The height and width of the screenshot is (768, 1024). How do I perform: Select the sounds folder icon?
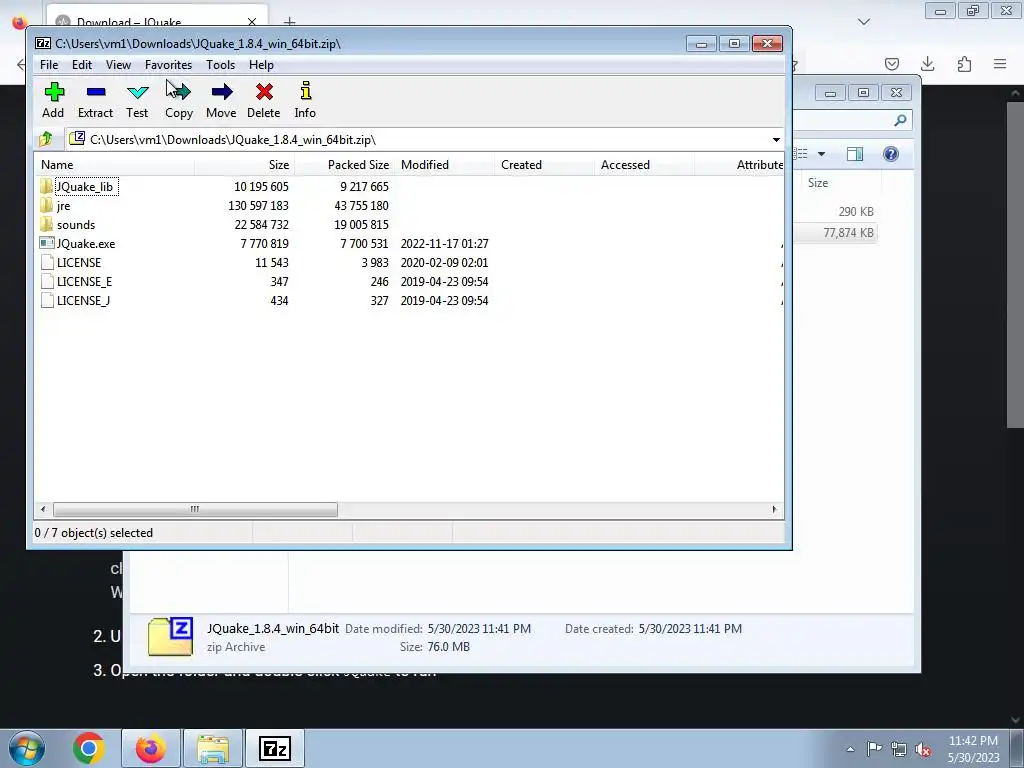click(46, 224)
